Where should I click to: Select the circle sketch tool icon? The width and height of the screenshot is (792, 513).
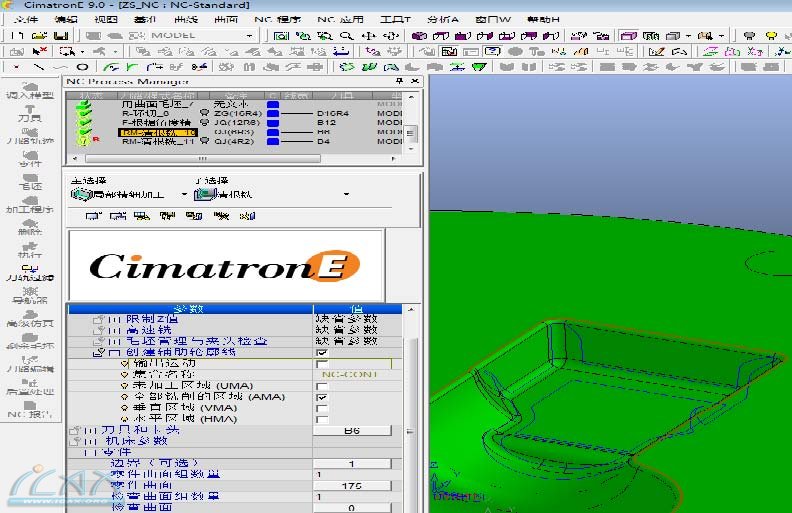coord(82,67)
